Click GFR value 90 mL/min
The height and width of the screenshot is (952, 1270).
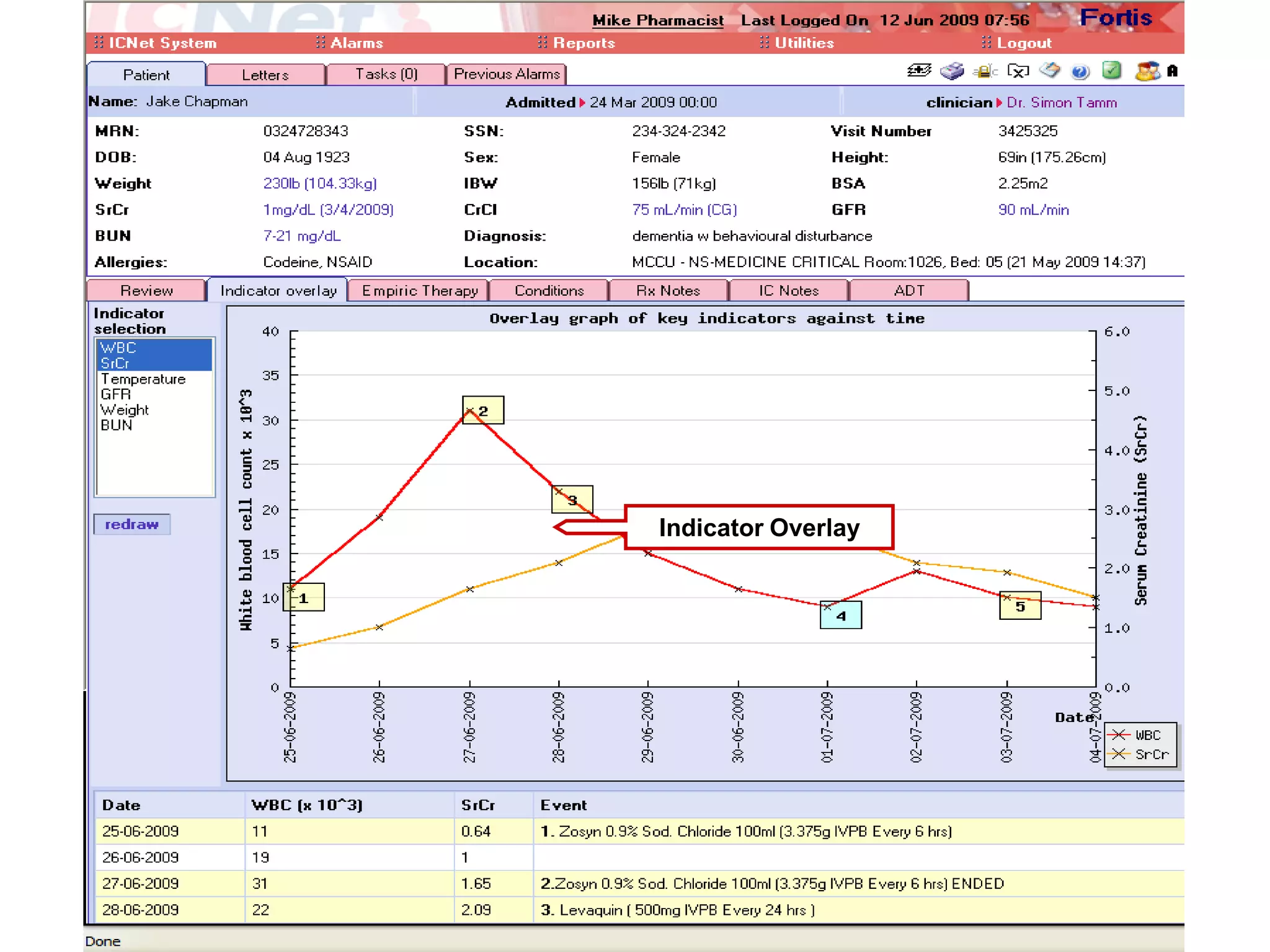pyautogui.click(x=1034, y=209)
